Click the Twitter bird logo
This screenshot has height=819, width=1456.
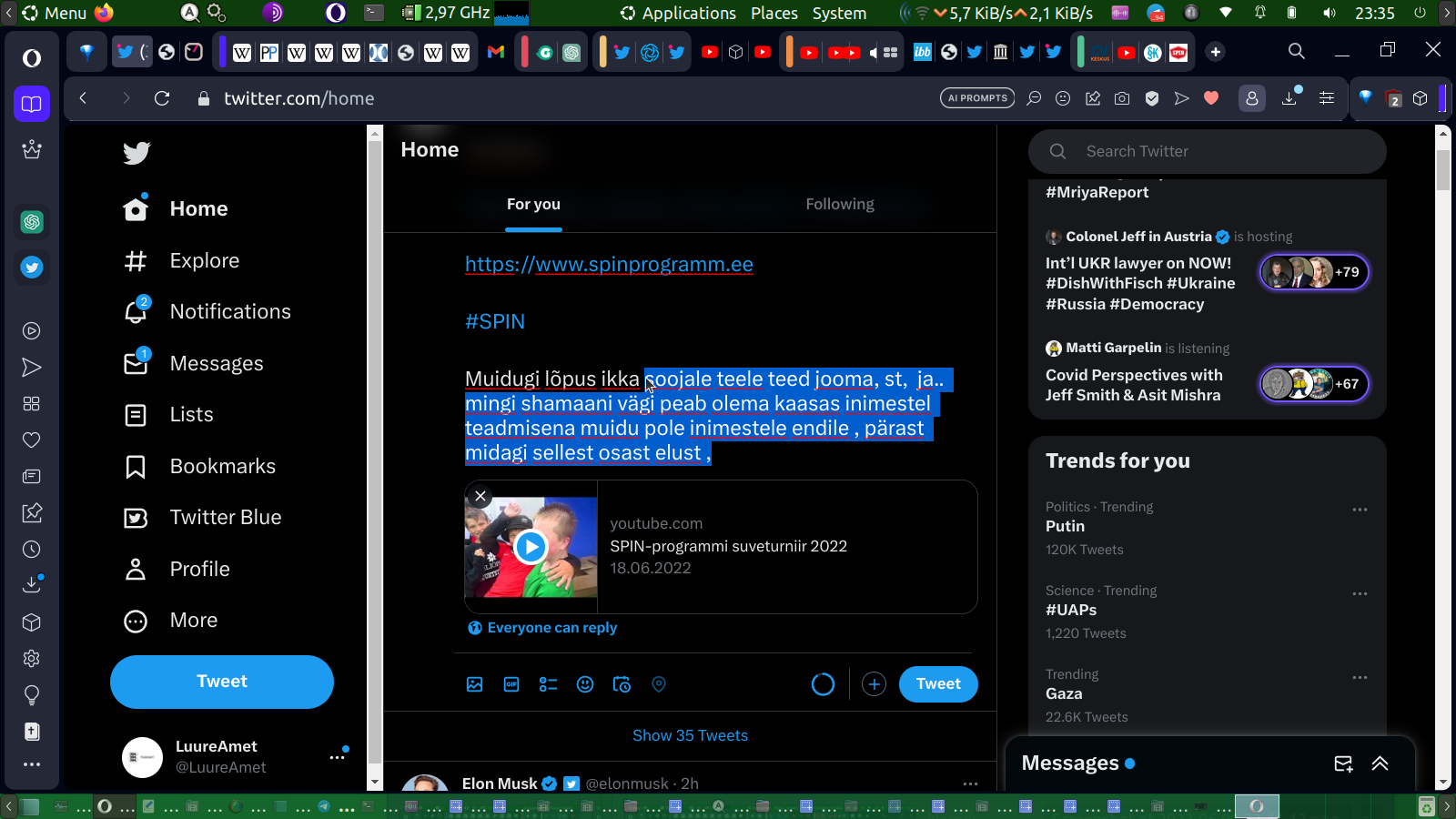pos(136,153)
